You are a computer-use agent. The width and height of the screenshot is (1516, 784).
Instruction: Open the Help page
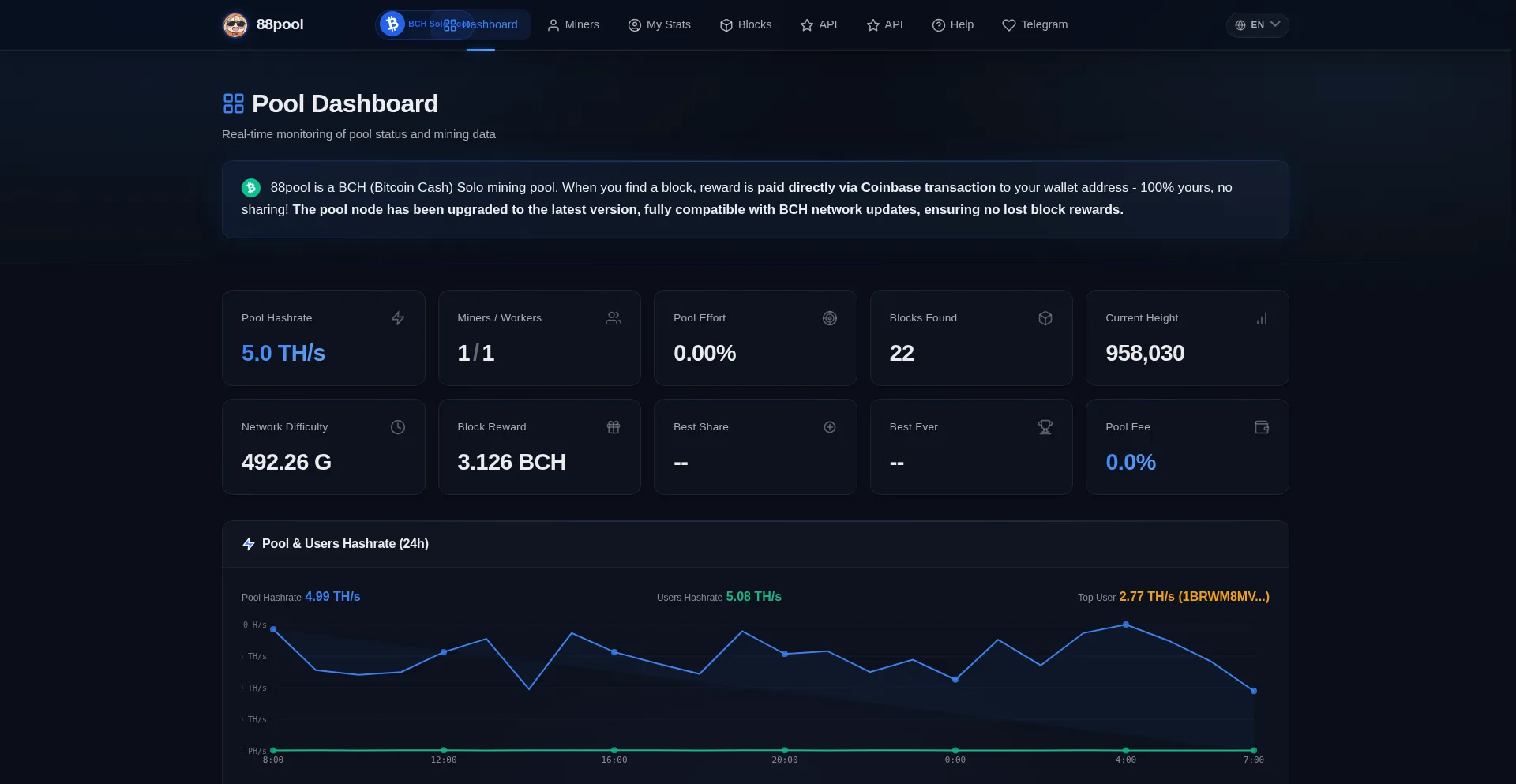[x=953, y=24]
